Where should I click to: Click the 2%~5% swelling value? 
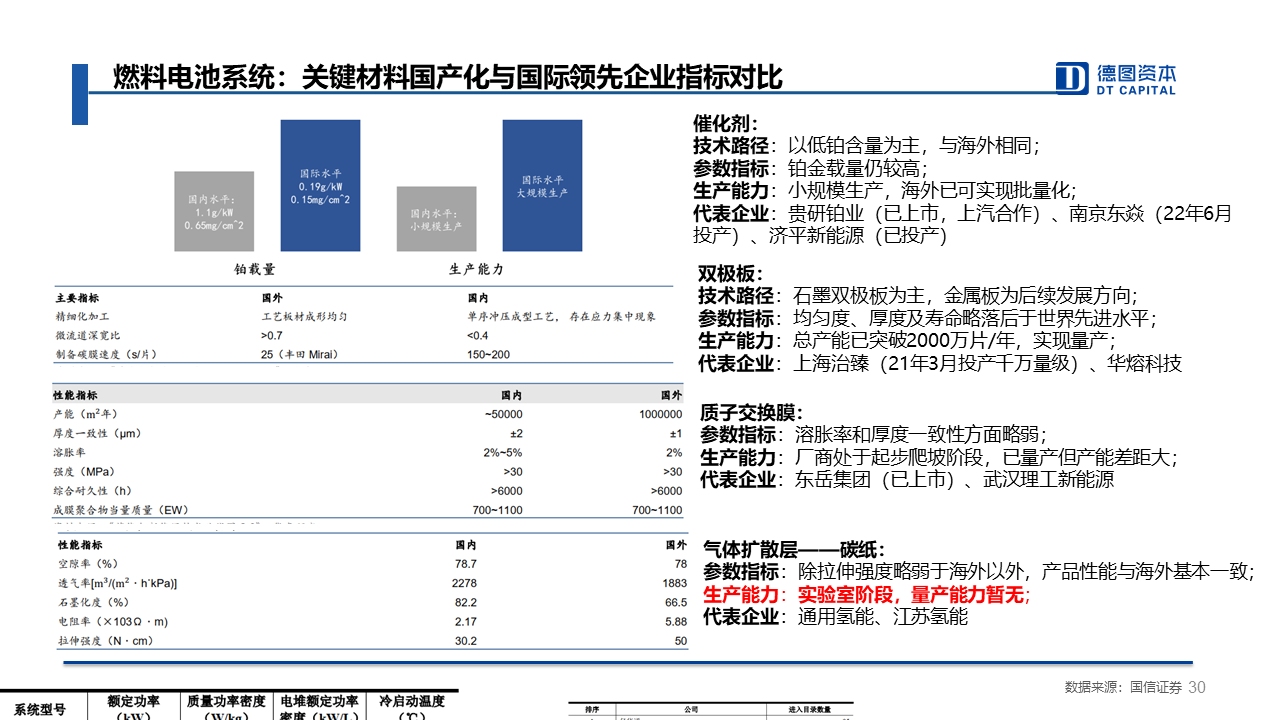[503, 452]
